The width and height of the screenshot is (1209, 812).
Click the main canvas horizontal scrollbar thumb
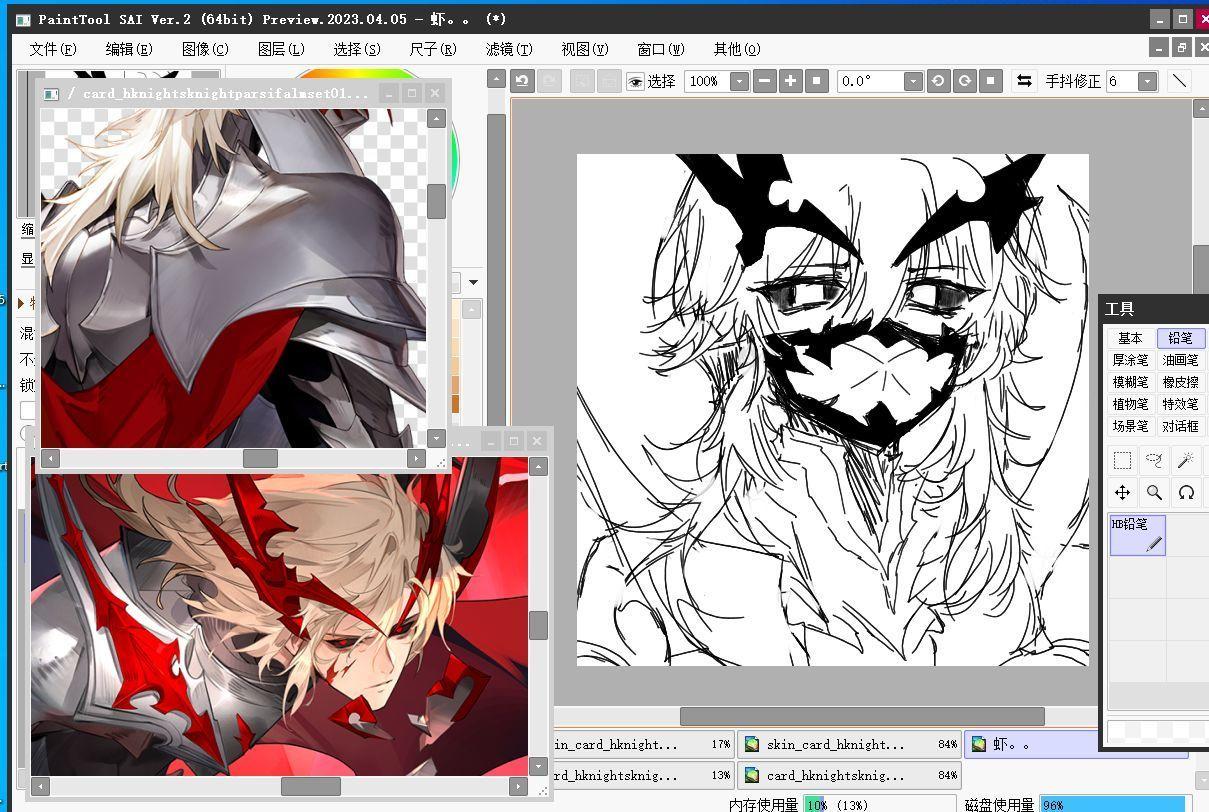coord(862,716)
